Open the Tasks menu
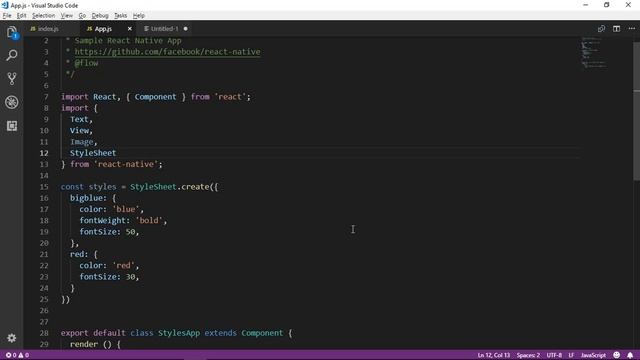 point(120,16)
